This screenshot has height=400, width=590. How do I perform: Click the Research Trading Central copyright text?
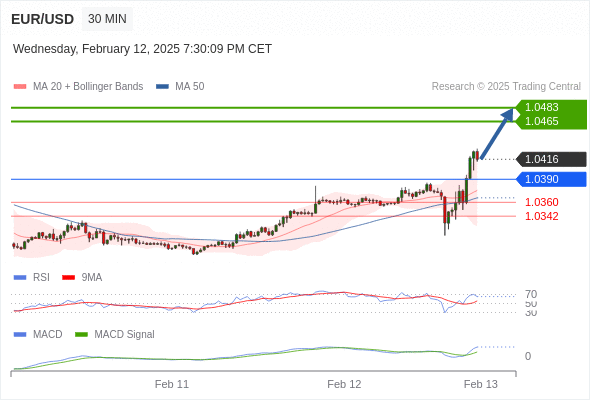click(506, 87)
